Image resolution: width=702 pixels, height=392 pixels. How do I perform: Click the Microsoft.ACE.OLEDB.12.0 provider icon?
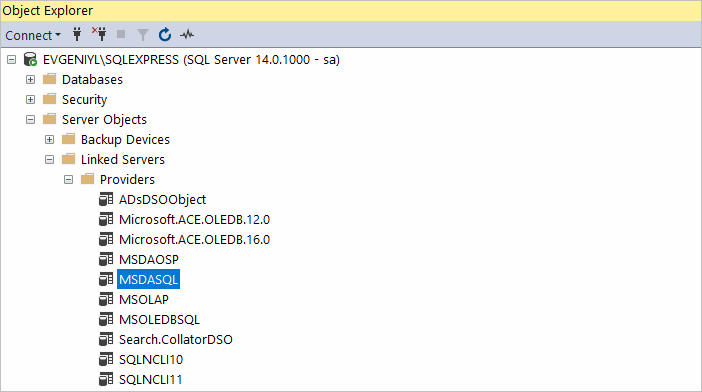pyautogui.click(x=106, y=219)
